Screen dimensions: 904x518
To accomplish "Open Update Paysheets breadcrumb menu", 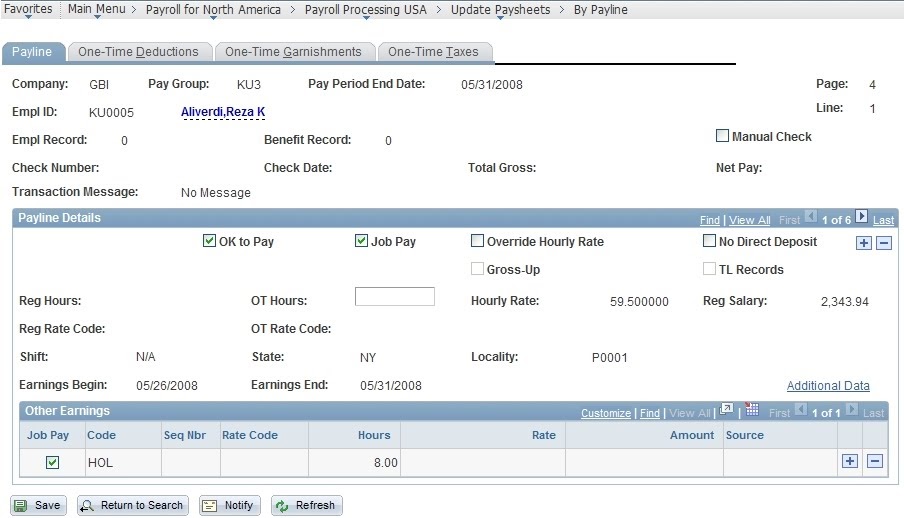I will (500, 10).
